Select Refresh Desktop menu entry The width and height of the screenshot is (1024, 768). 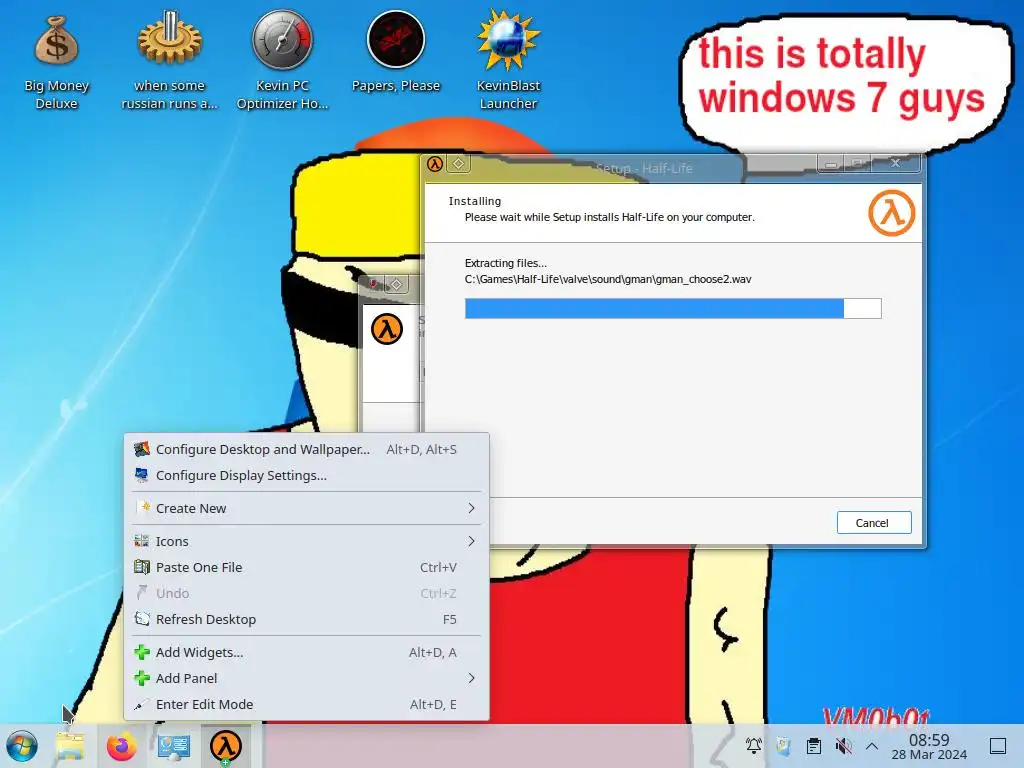(x=306, y=619)
